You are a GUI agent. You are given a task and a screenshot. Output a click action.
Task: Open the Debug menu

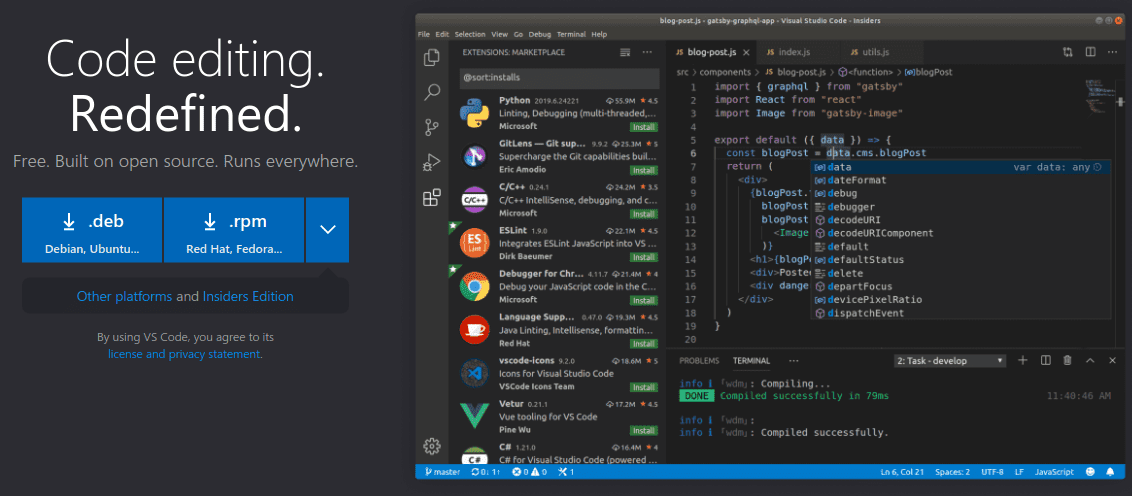tap(539, 34)
